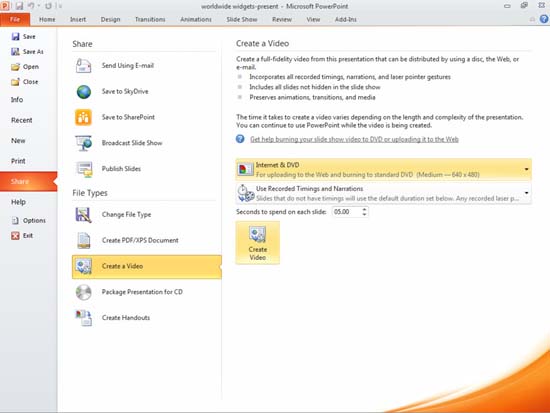Click the blue help icon beside DVD link

(240, 139)
